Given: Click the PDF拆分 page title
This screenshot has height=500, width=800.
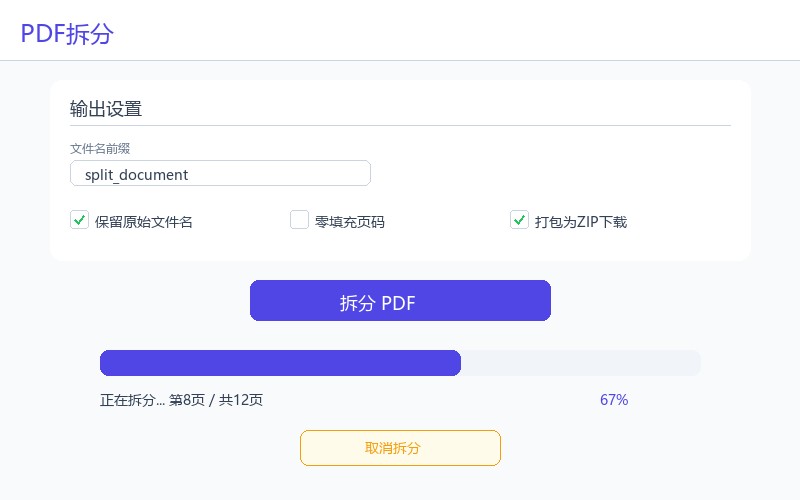Looking at the screenshot, I should coord(67,34).
